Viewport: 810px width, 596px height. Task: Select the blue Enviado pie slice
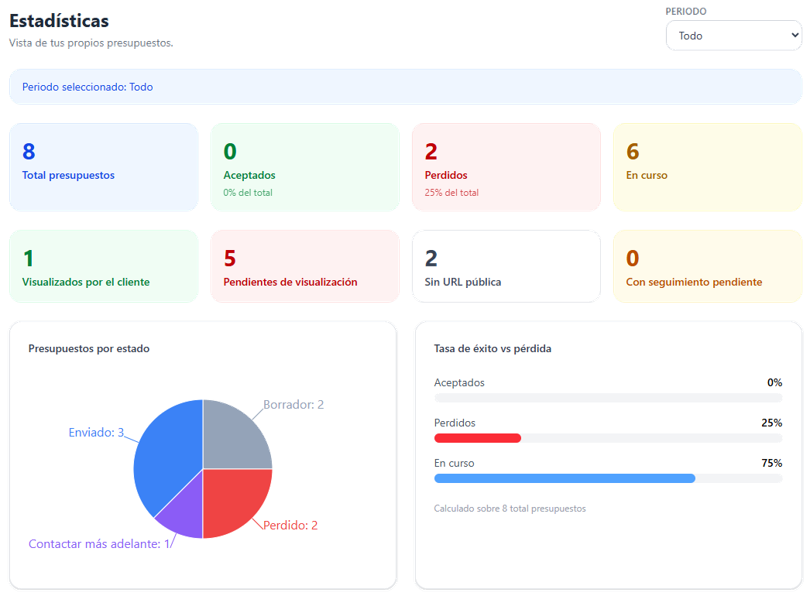[x=165, y=455]
